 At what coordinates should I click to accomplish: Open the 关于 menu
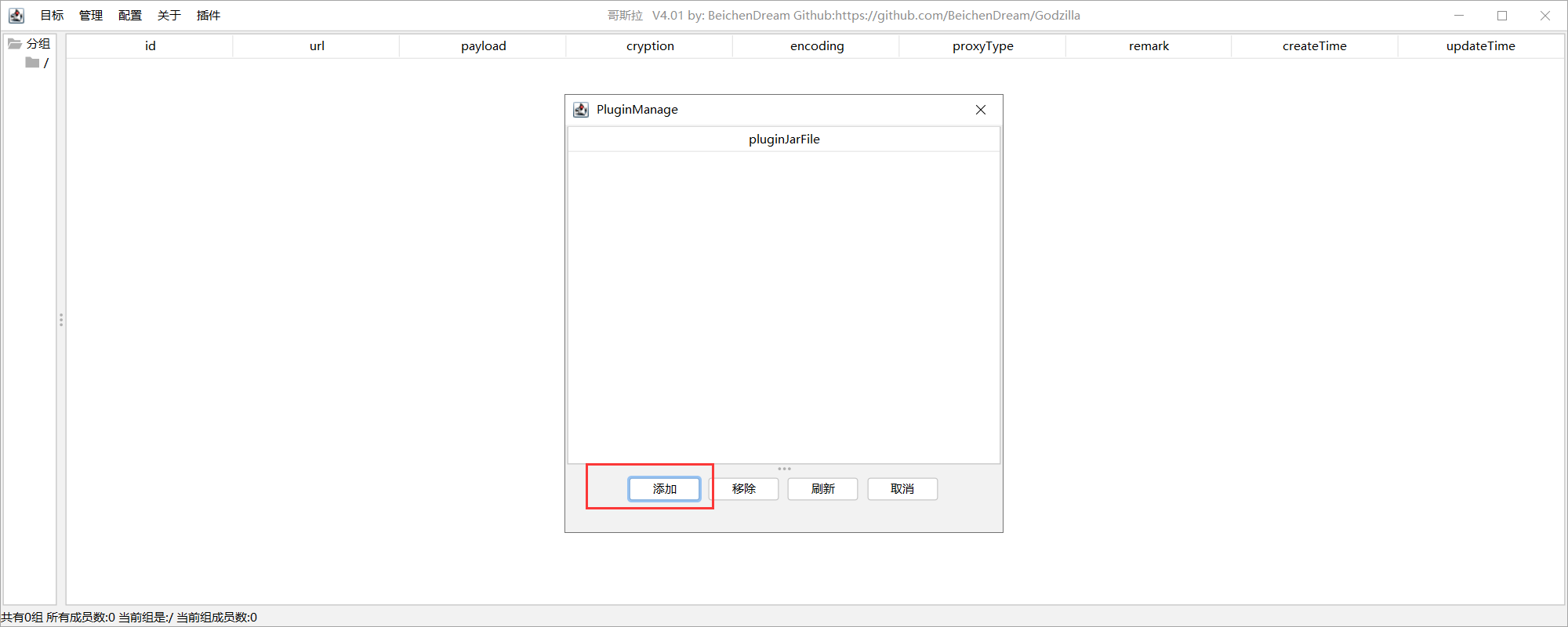(169, 16)
